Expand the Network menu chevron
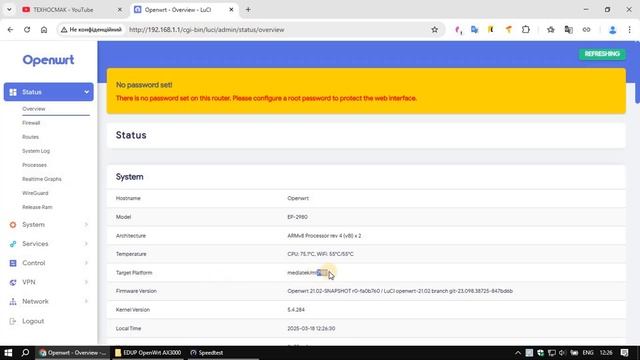 pyautogui.click(x=86, y=302)
